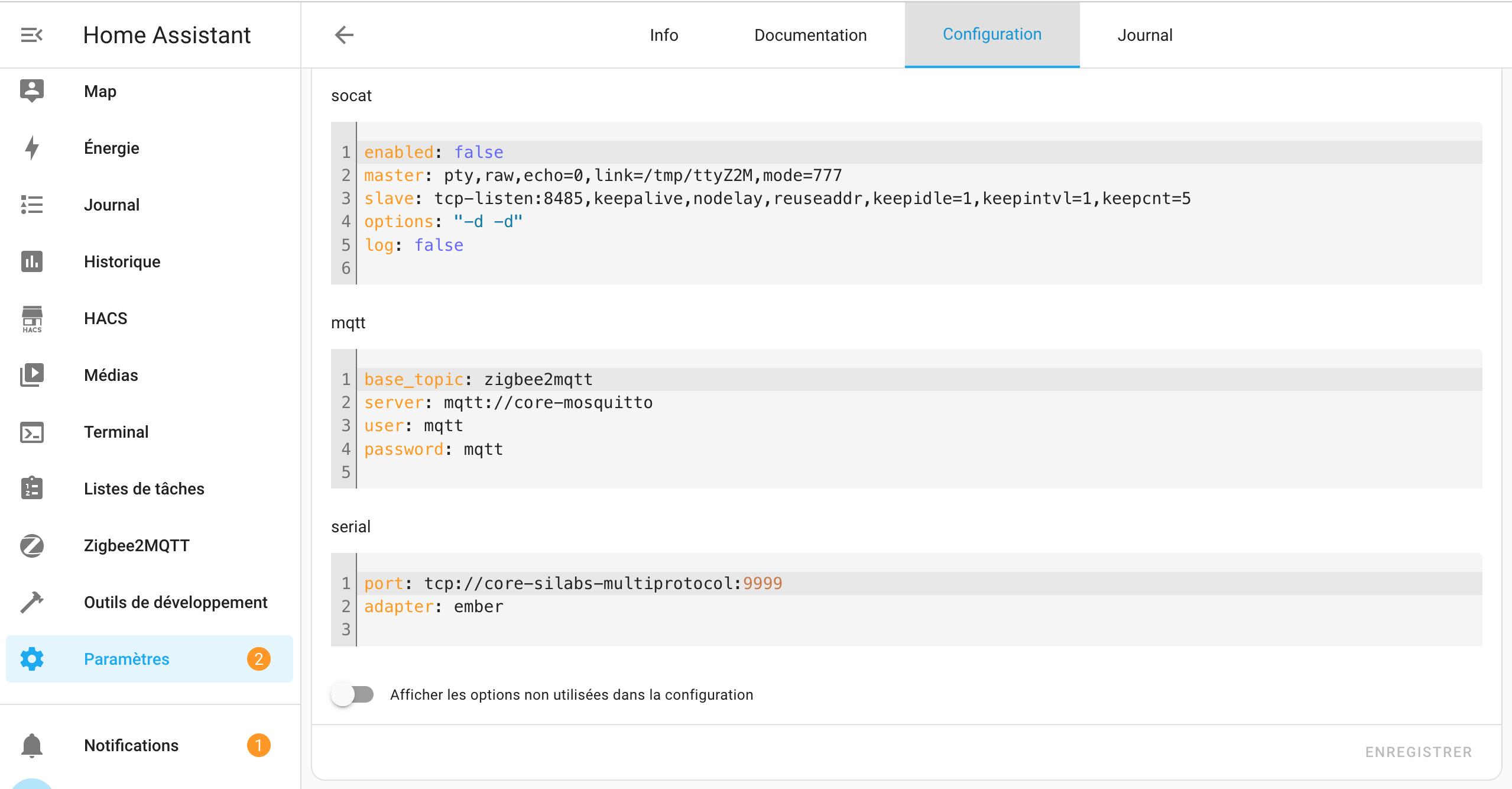This screenshot has width=1512, height=789.
Task: Click the Outils de développement hammer icon
Action: coord(32,602)
